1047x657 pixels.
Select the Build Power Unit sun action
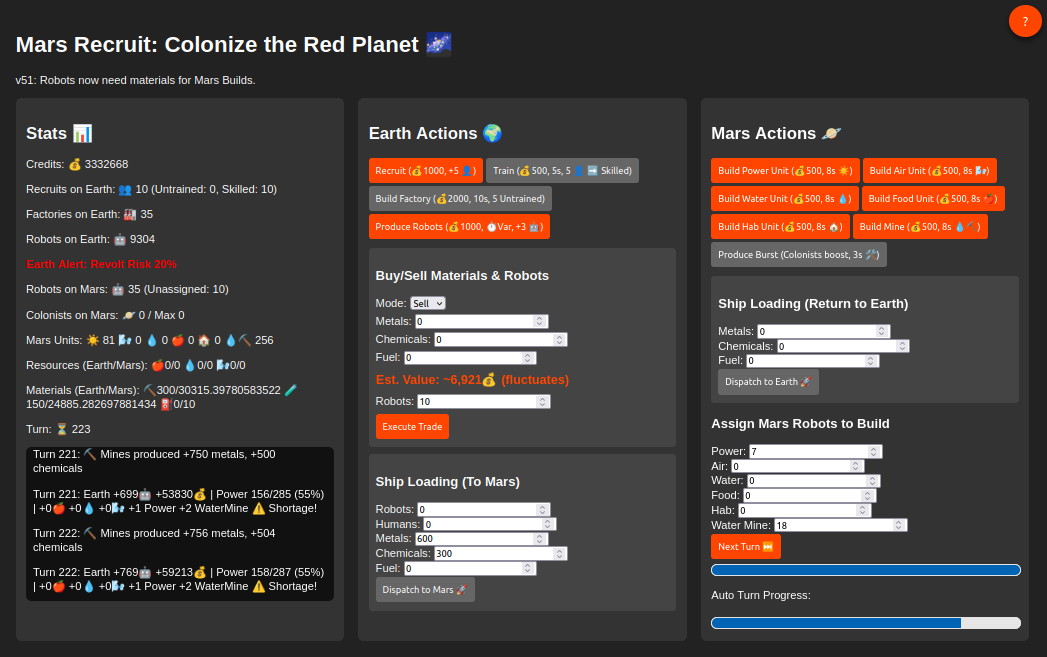click(x=784, y=170)
